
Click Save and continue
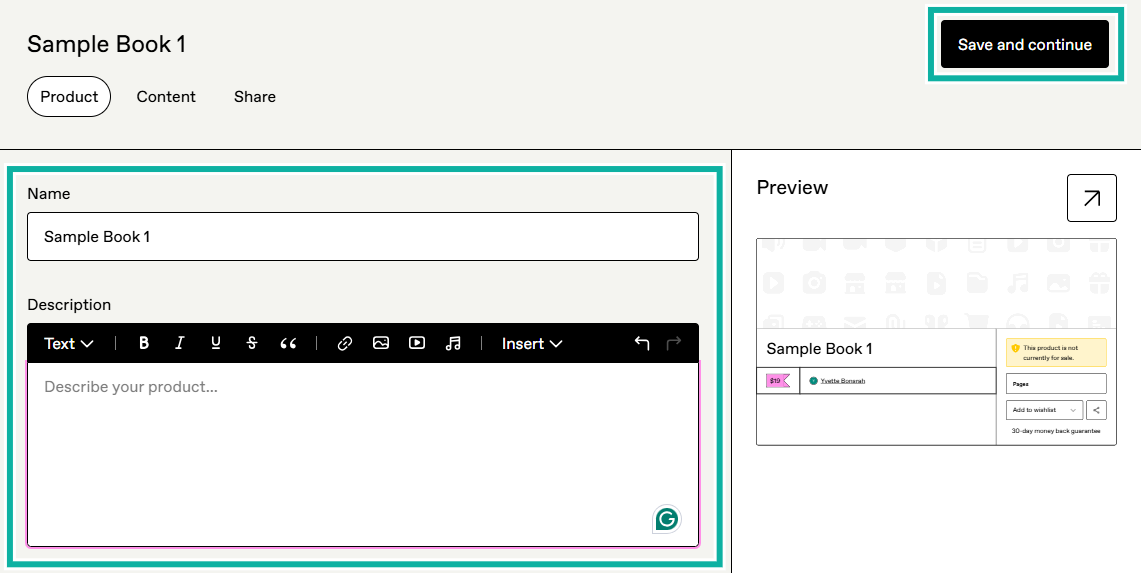pyautogui.click(x=1025, y=44)
